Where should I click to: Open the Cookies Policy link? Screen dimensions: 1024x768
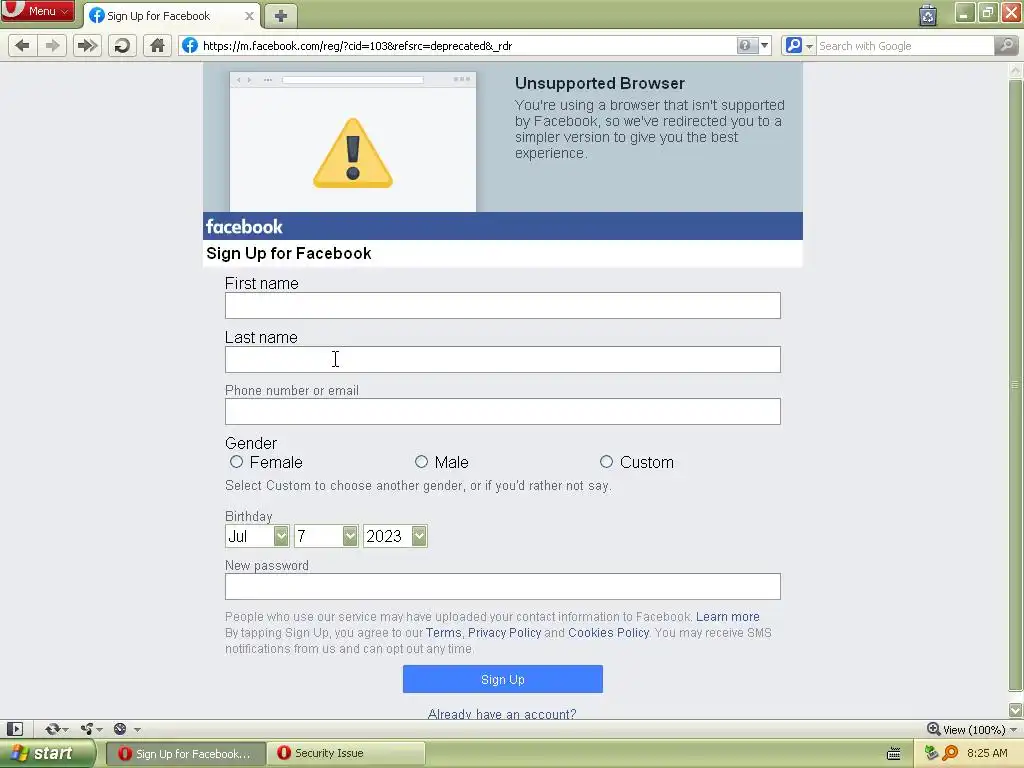tap(608, 633)
